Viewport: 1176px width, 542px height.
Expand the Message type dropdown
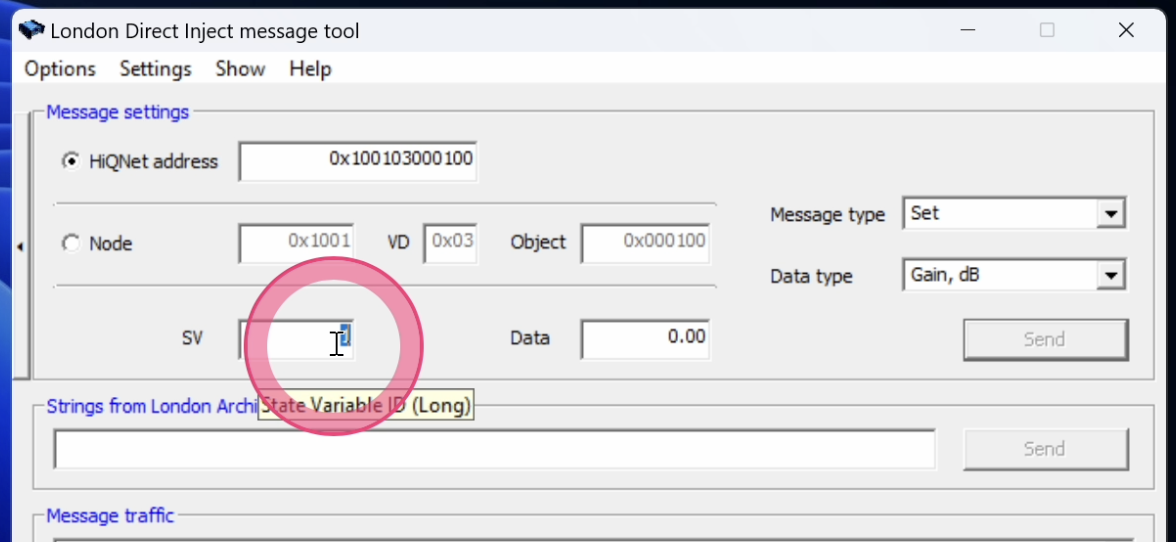(x=1109, y=214)
